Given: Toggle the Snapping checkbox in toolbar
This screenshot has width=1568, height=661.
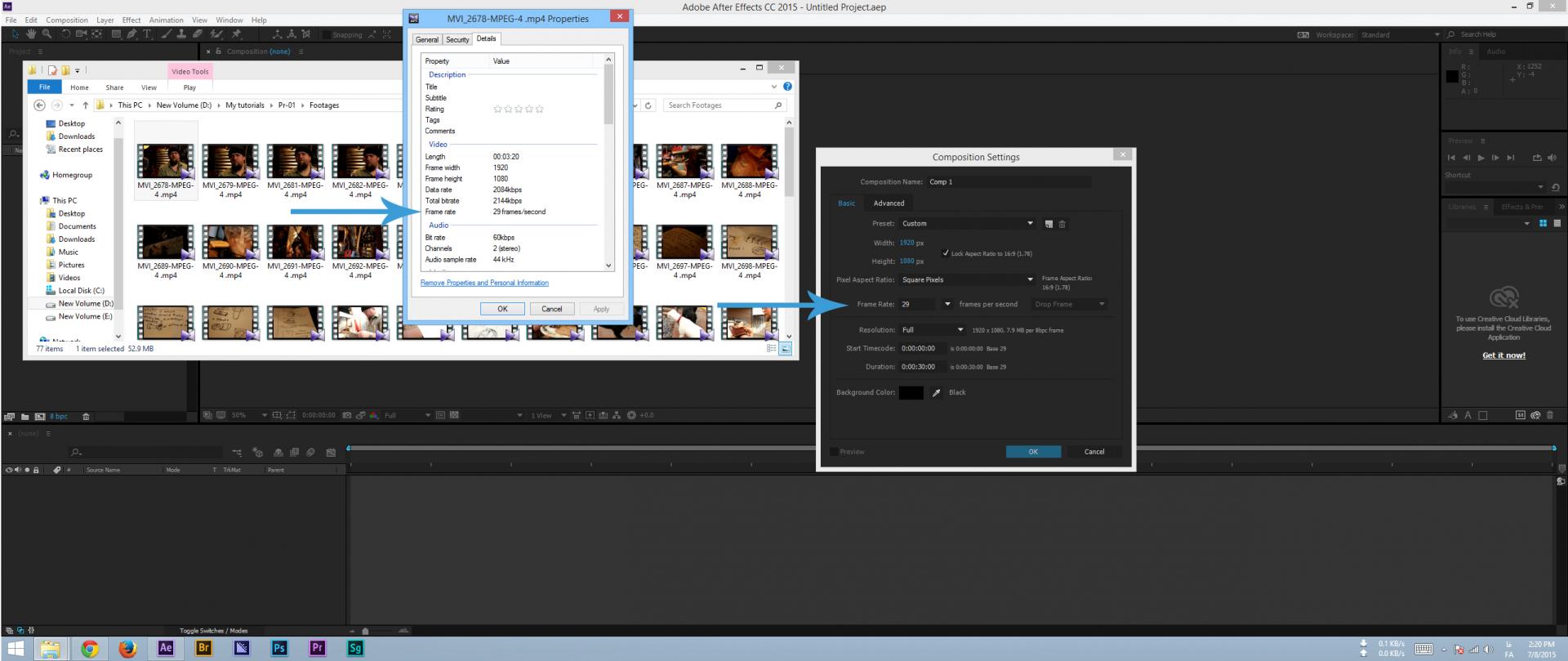Looking at the screenshot, I should point(327,34).
